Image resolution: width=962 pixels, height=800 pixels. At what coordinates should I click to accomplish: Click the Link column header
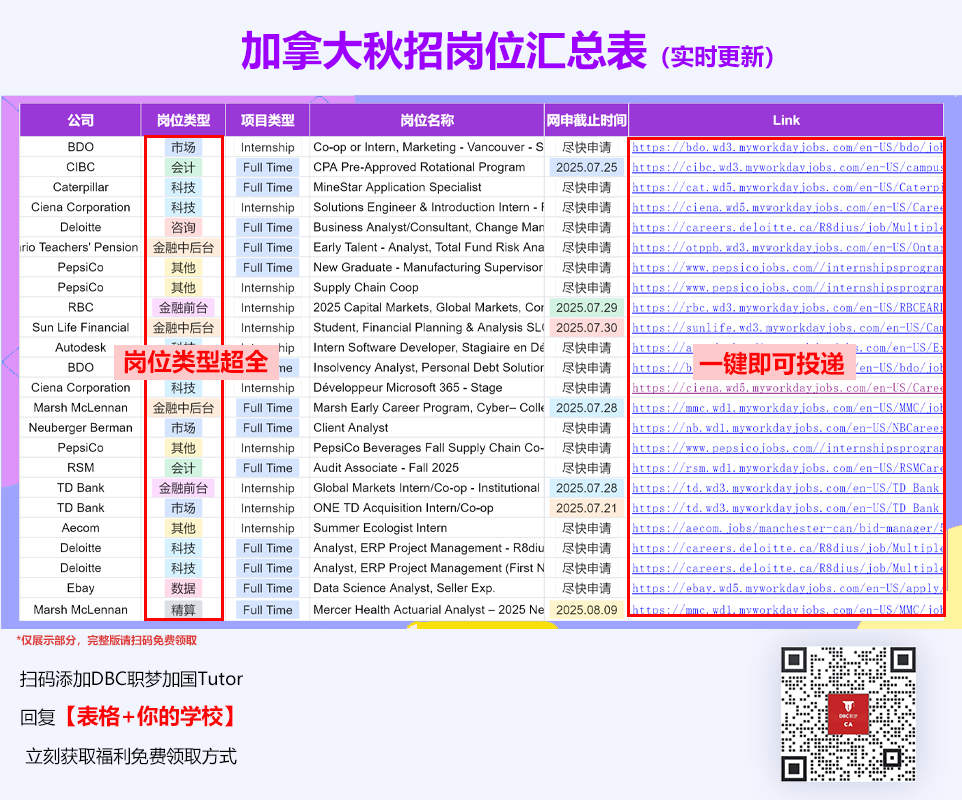786,120
